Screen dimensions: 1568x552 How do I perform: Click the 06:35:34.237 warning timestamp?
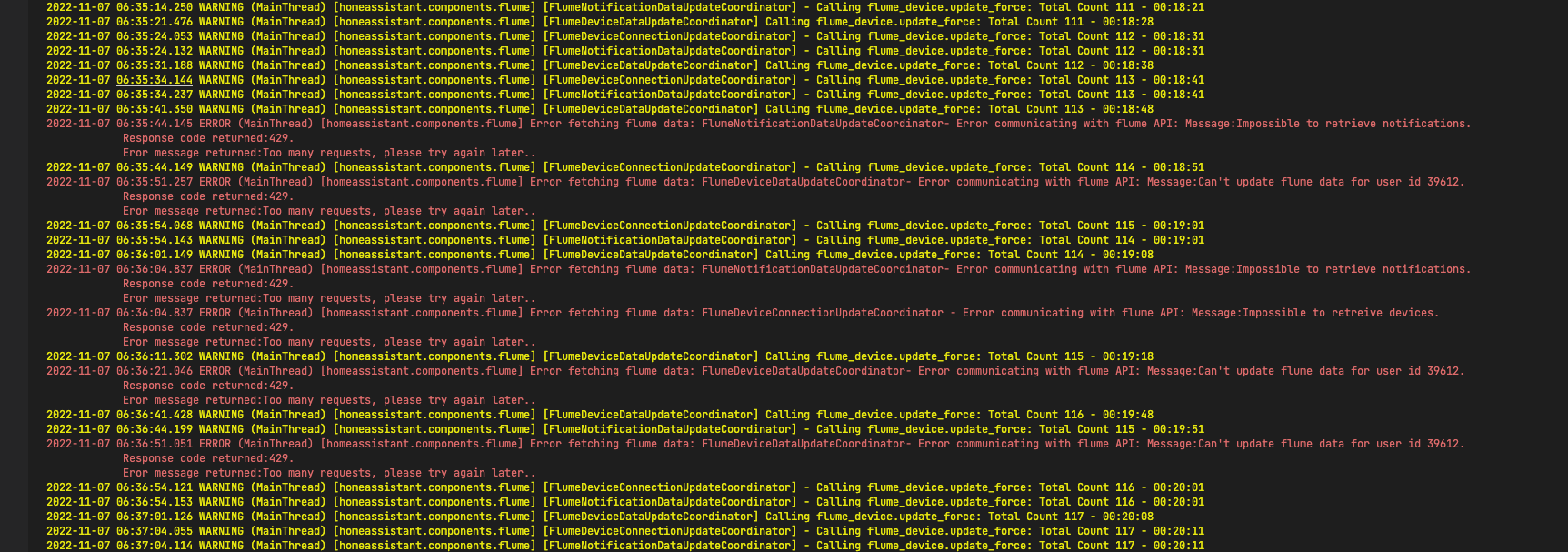click(155, 95)
